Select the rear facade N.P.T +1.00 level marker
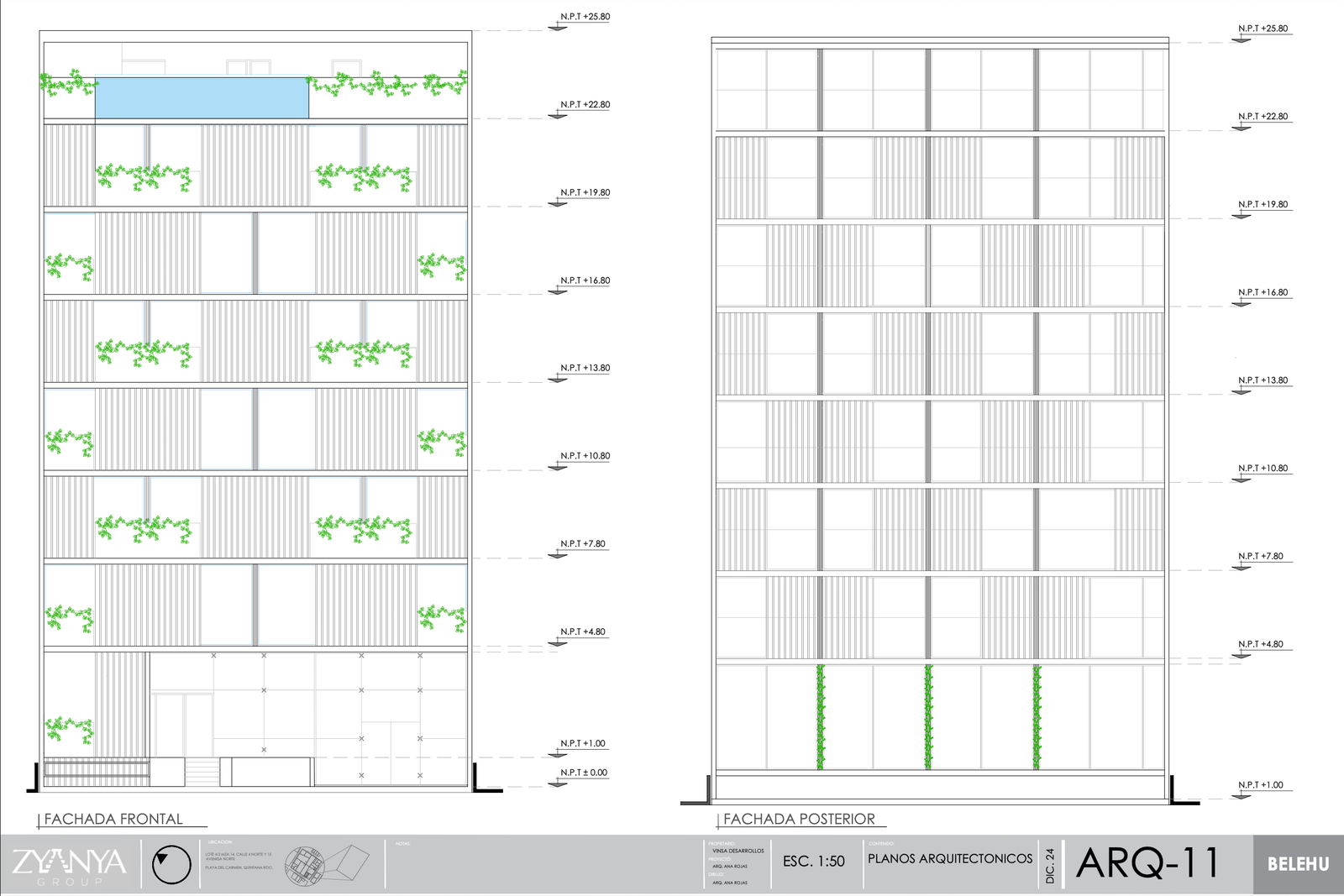Image resolution: width=1344 pixels, height=896 pixels. (x=1260, y=785)
